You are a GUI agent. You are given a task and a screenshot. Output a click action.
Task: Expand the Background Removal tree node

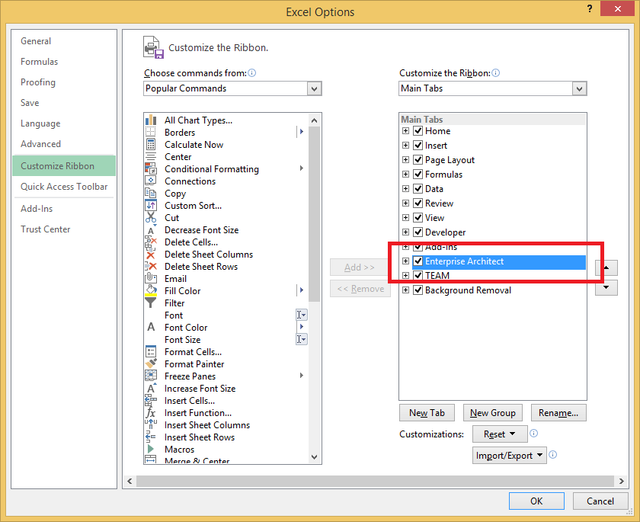405,290
